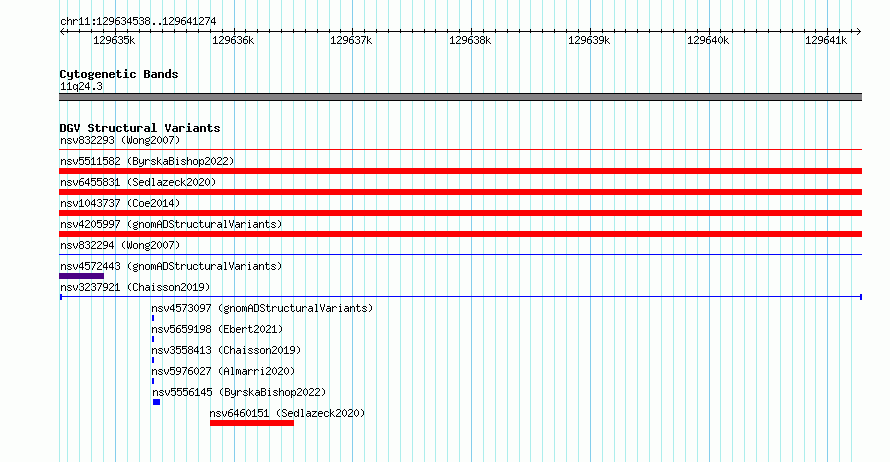Select nsv5556145 (ByrskaBishop2022) label

239,392
